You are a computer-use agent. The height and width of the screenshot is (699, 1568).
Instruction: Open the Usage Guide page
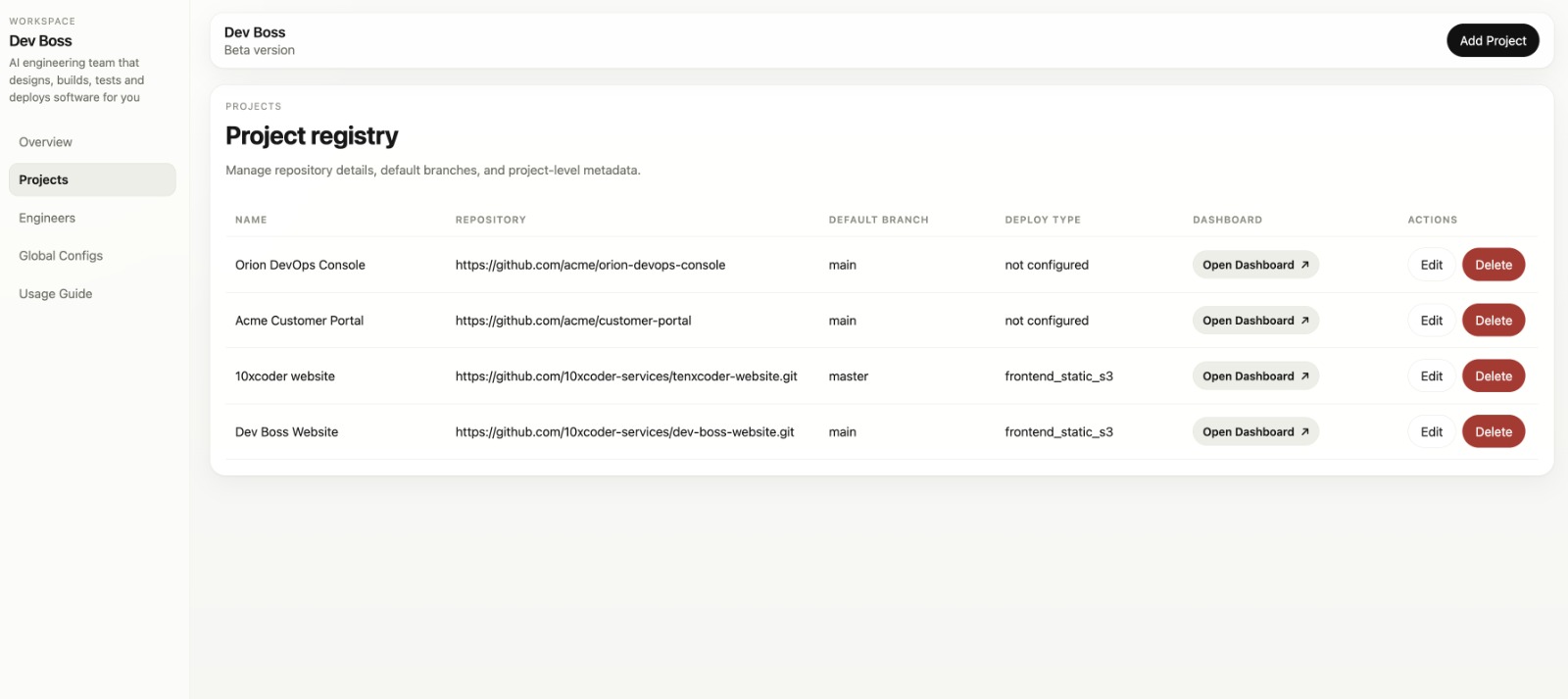coord(92,294)
